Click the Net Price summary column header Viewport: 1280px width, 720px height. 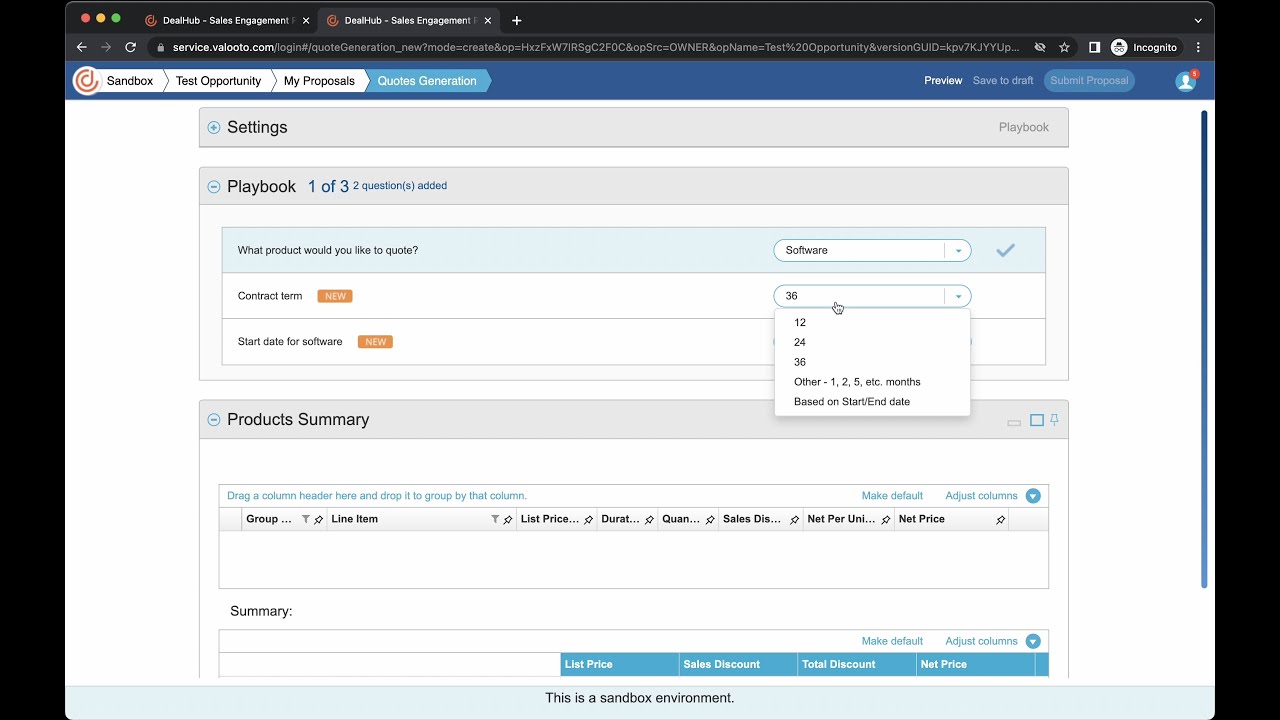976,665
